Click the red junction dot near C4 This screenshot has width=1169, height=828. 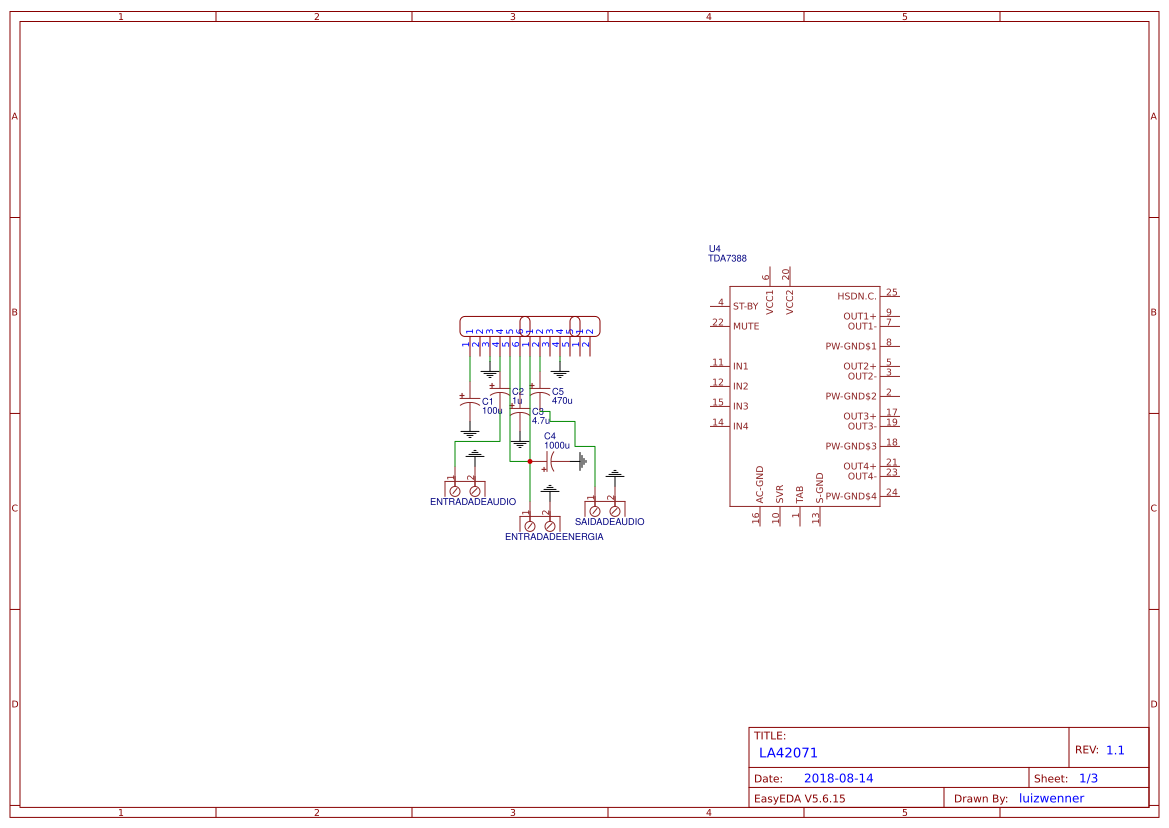tap(530, 461)
